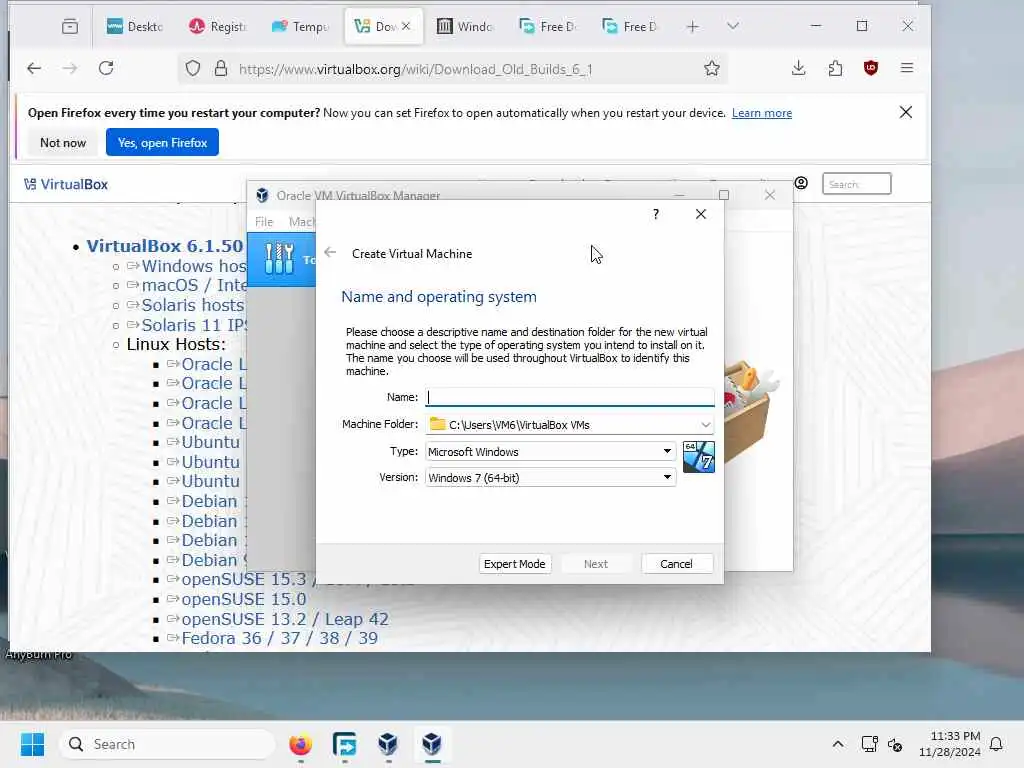The height and width of the screenshot is (768, 1024).
Task: Open the Version combo box
Action: pyautogui.click(x=551, y=477)
